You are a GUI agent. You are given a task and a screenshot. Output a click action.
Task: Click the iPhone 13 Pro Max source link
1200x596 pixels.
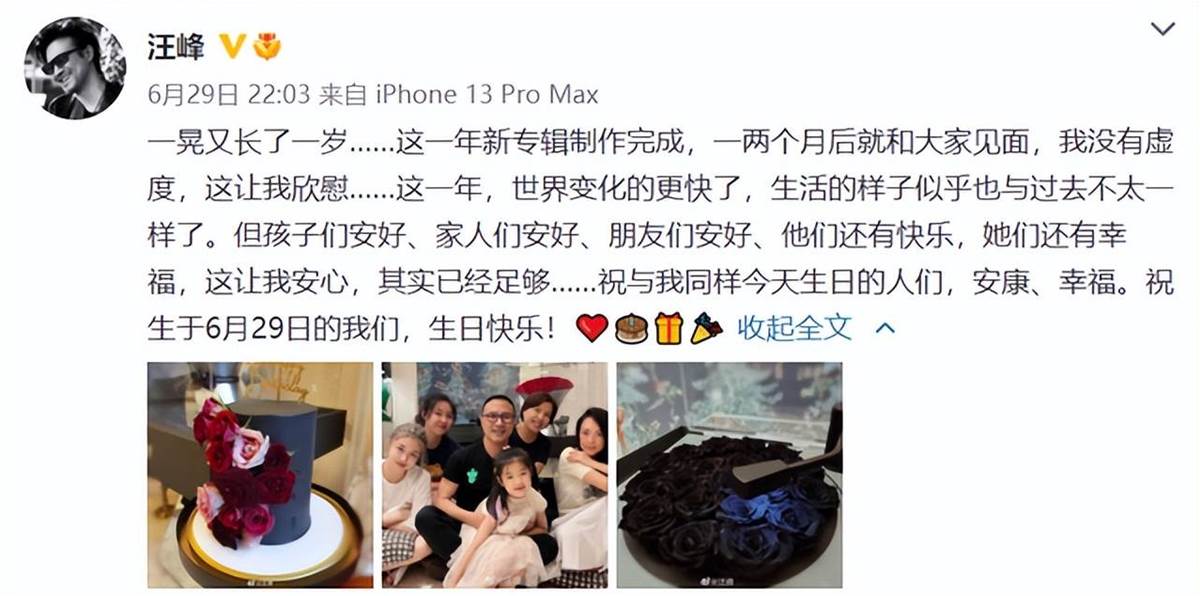tap(487, 95)
